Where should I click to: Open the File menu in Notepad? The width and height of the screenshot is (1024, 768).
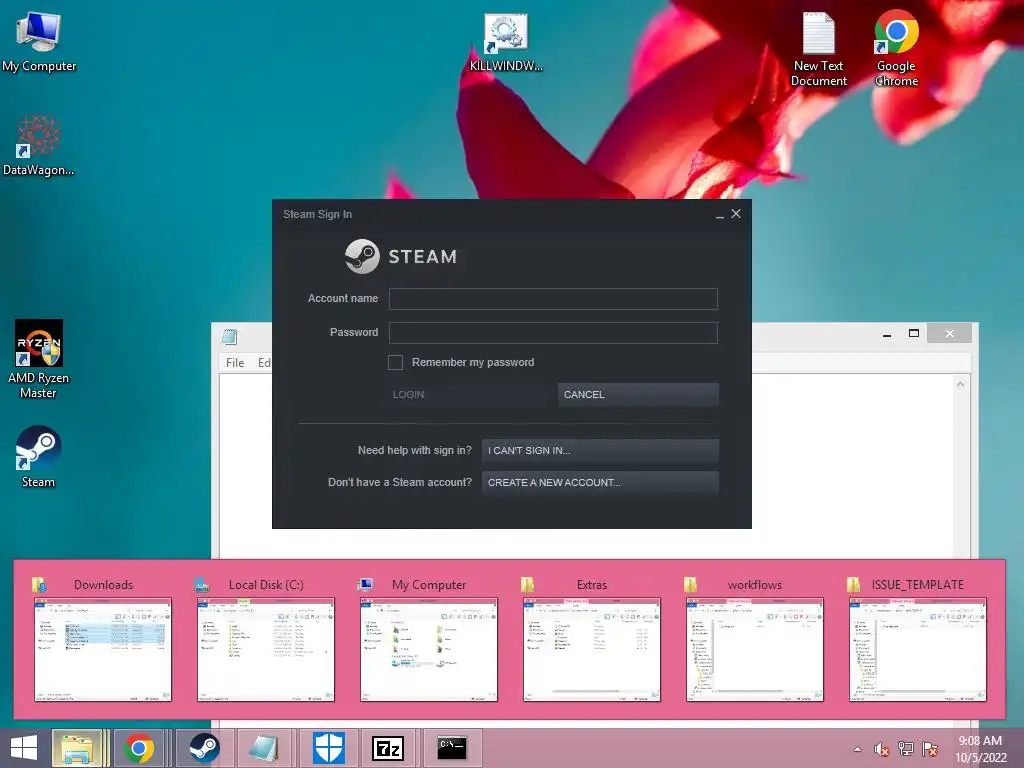point(235,362)
